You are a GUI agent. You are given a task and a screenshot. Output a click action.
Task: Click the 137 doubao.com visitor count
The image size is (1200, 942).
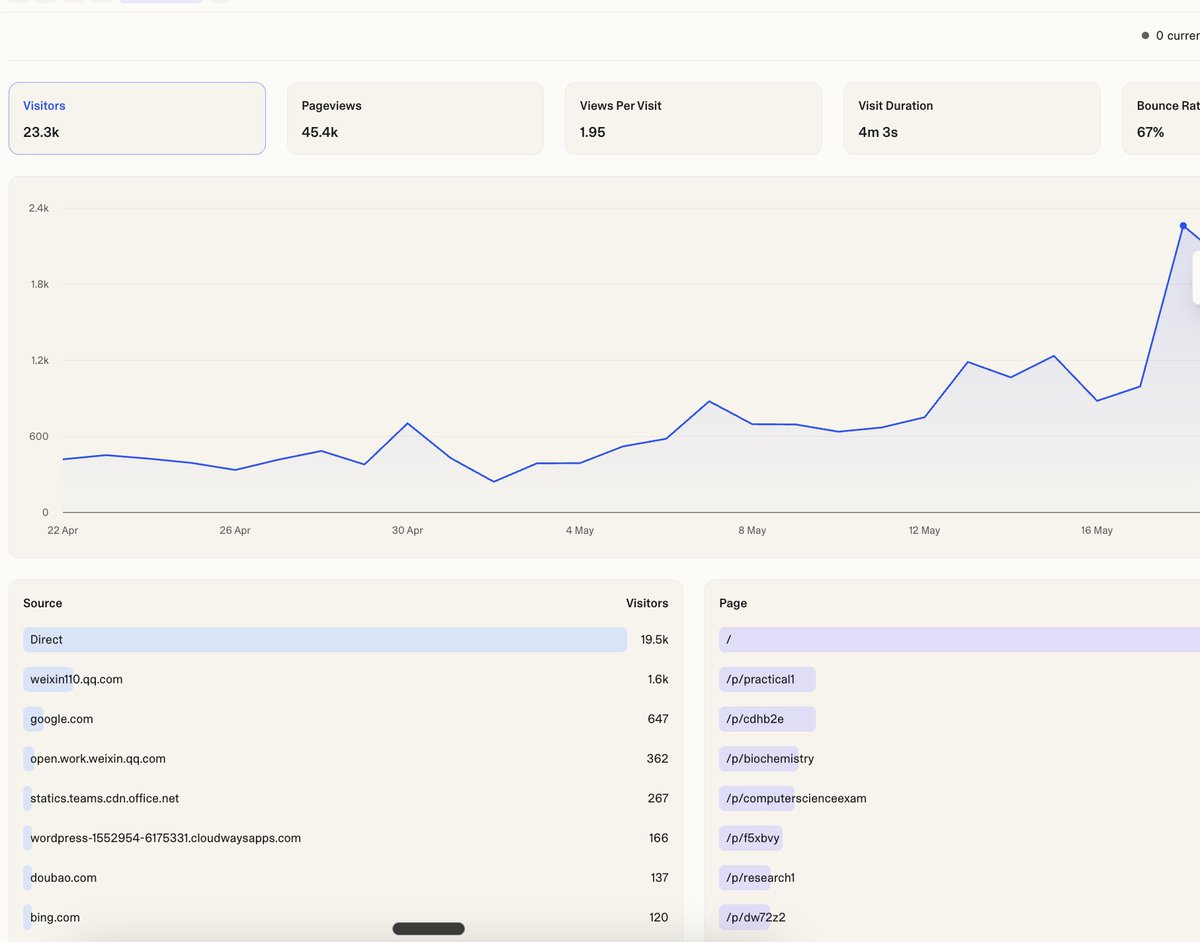point(659,878)
